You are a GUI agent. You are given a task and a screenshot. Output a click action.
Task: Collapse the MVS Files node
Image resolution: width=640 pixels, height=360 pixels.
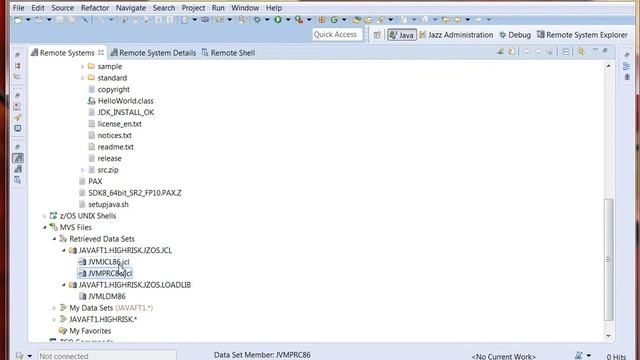point(45,227)
